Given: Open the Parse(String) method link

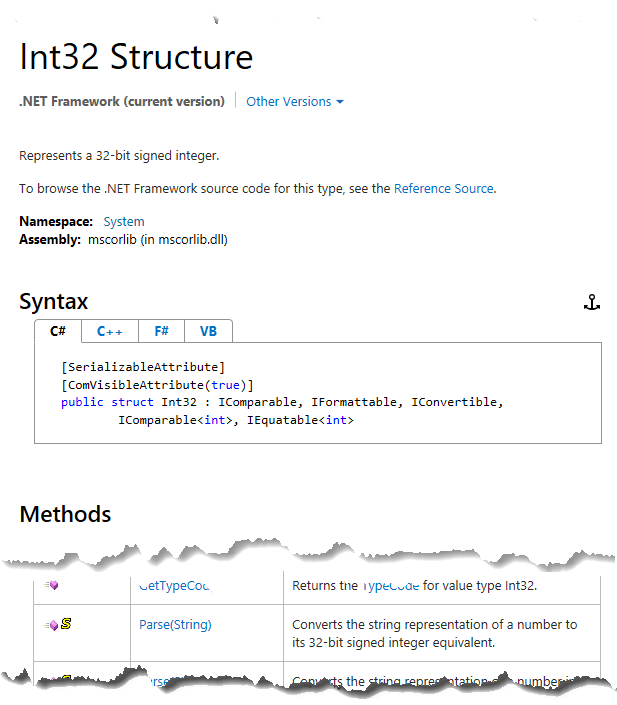Looking at the screenshot, I should click(x=175, y=625).
